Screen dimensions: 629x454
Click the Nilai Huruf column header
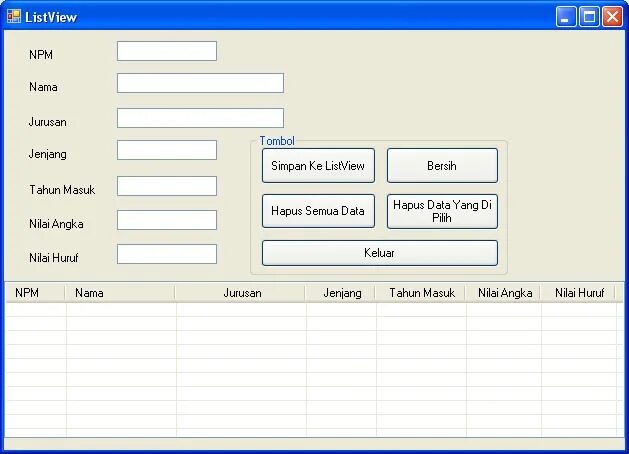578,293
